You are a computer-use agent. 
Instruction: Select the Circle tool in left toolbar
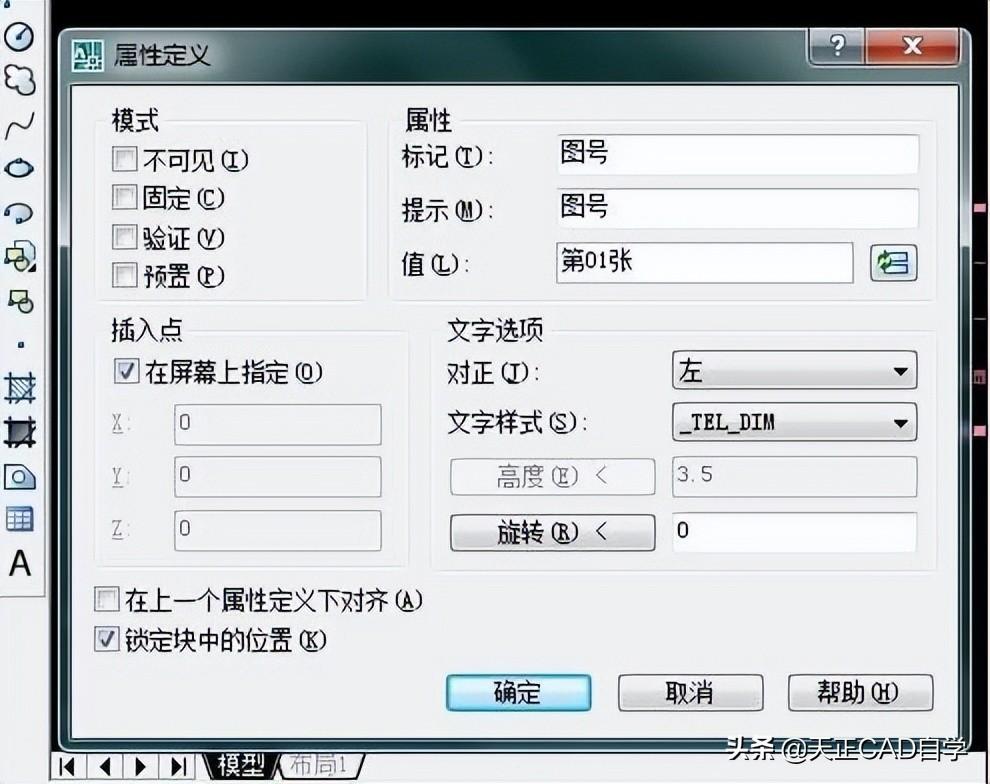pyautogui.click(x=19, y=37)
